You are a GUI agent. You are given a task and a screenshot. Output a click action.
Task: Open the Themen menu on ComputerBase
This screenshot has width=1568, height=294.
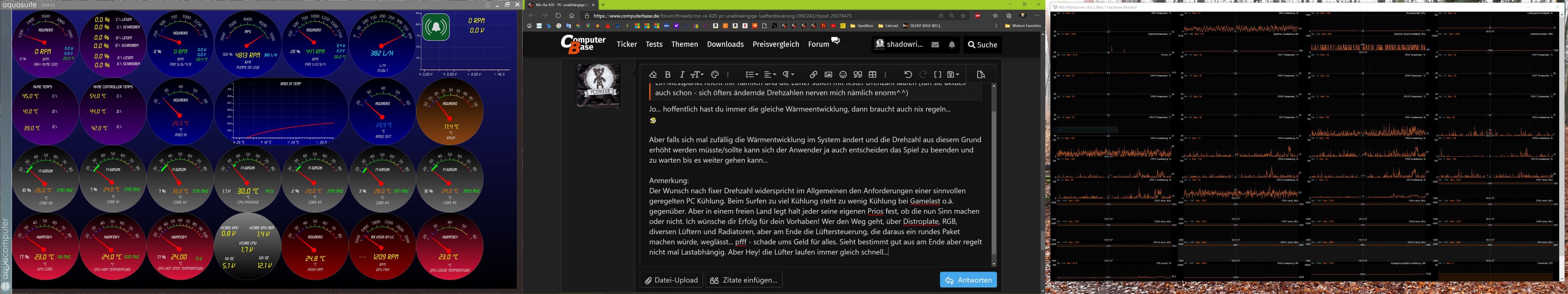pyautogui.click(x=685, y=45)
